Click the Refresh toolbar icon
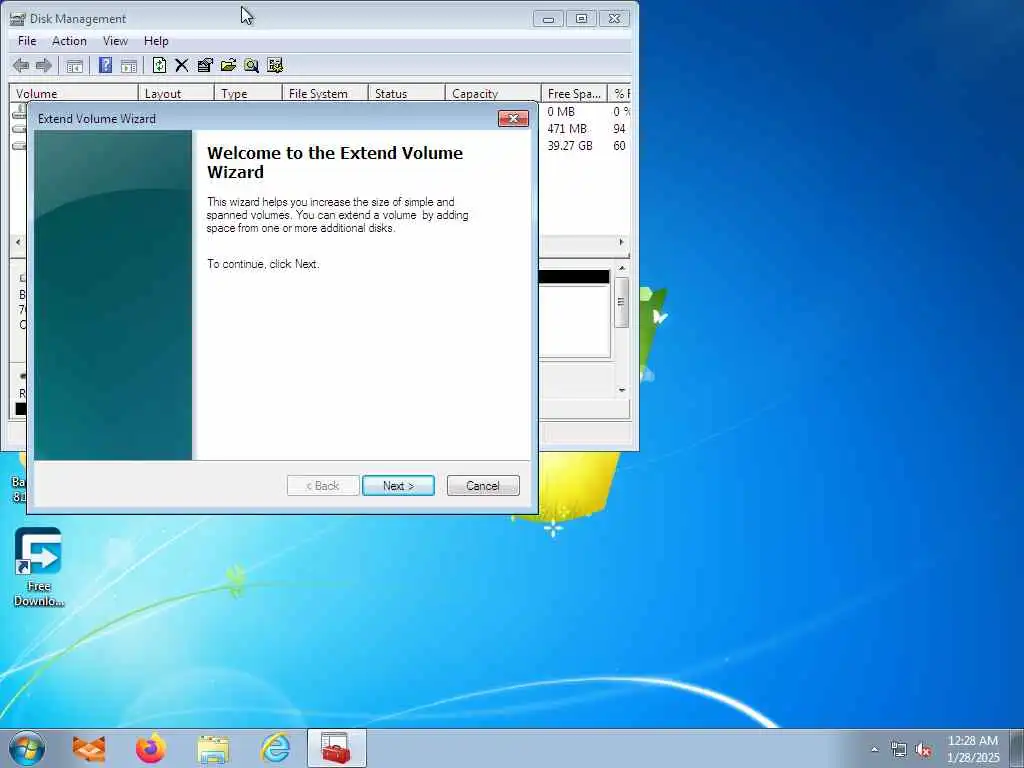Image resolution: width=1024 pixels, height=768 pixels. pos(159,65)
